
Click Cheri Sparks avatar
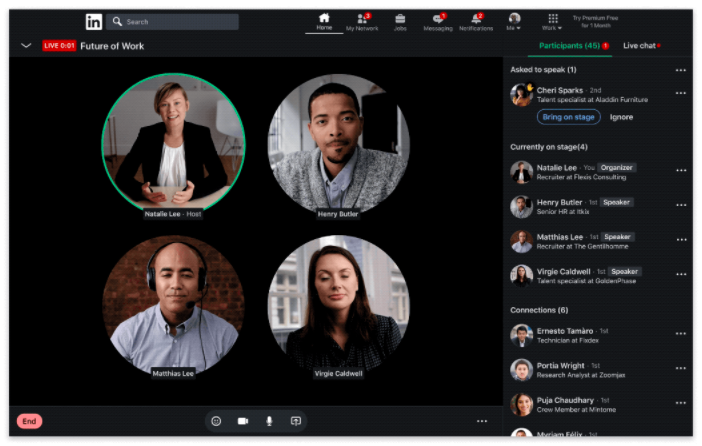522,94
